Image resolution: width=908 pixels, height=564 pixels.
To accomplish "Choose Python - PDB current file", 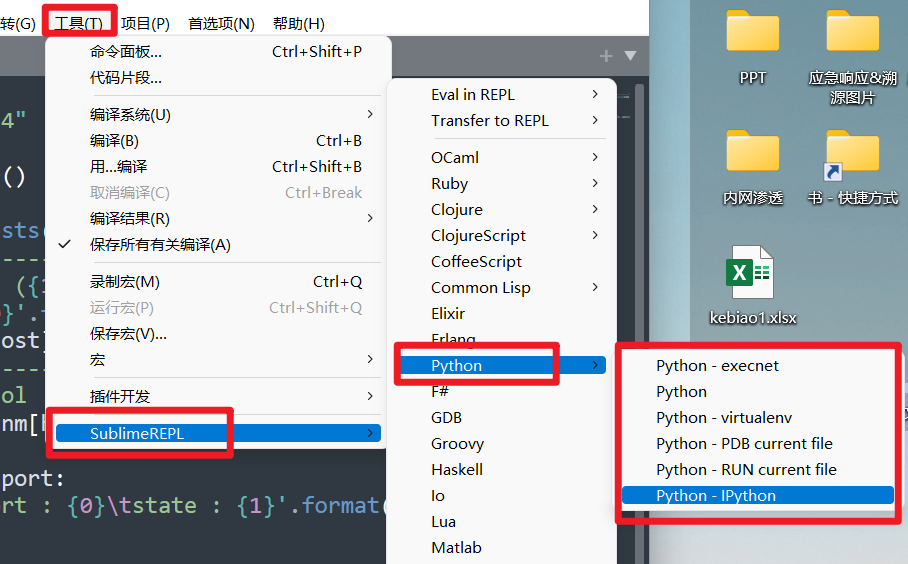I will pyautogui.click(x=757, y=444).
